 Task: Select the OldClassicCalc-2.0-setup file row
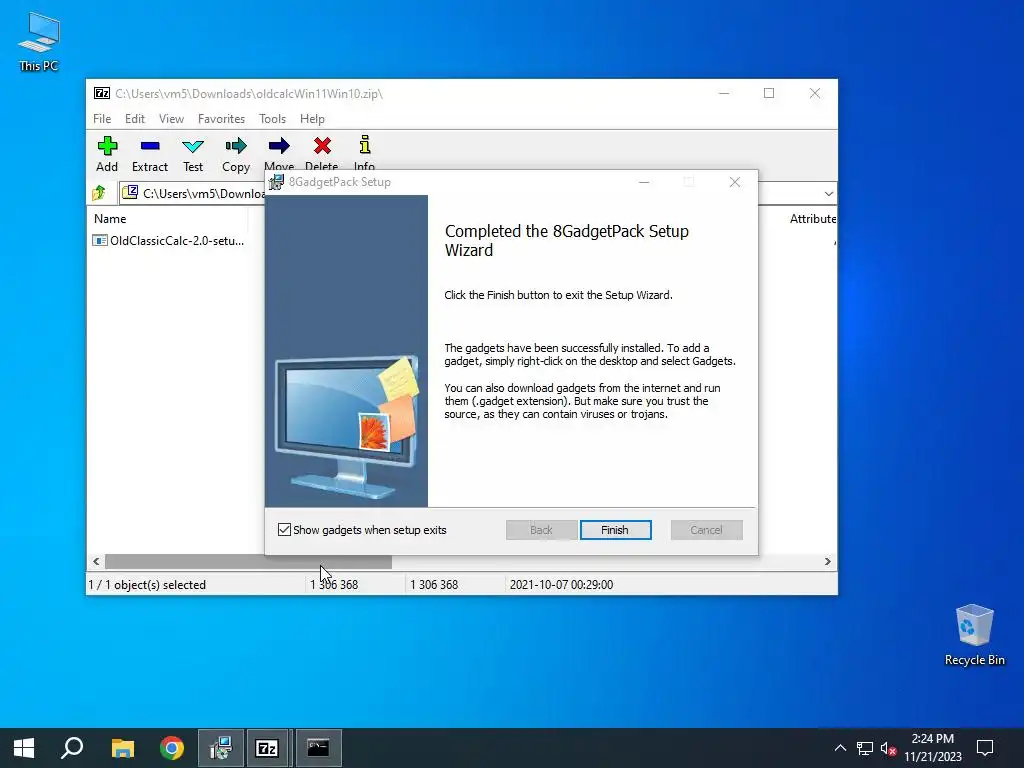pyautogui.click(x=168, y=240)
